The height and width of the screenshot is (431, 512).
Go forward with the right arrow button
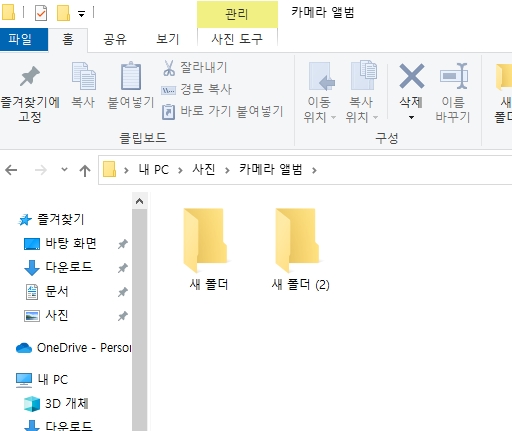(41, 170)
